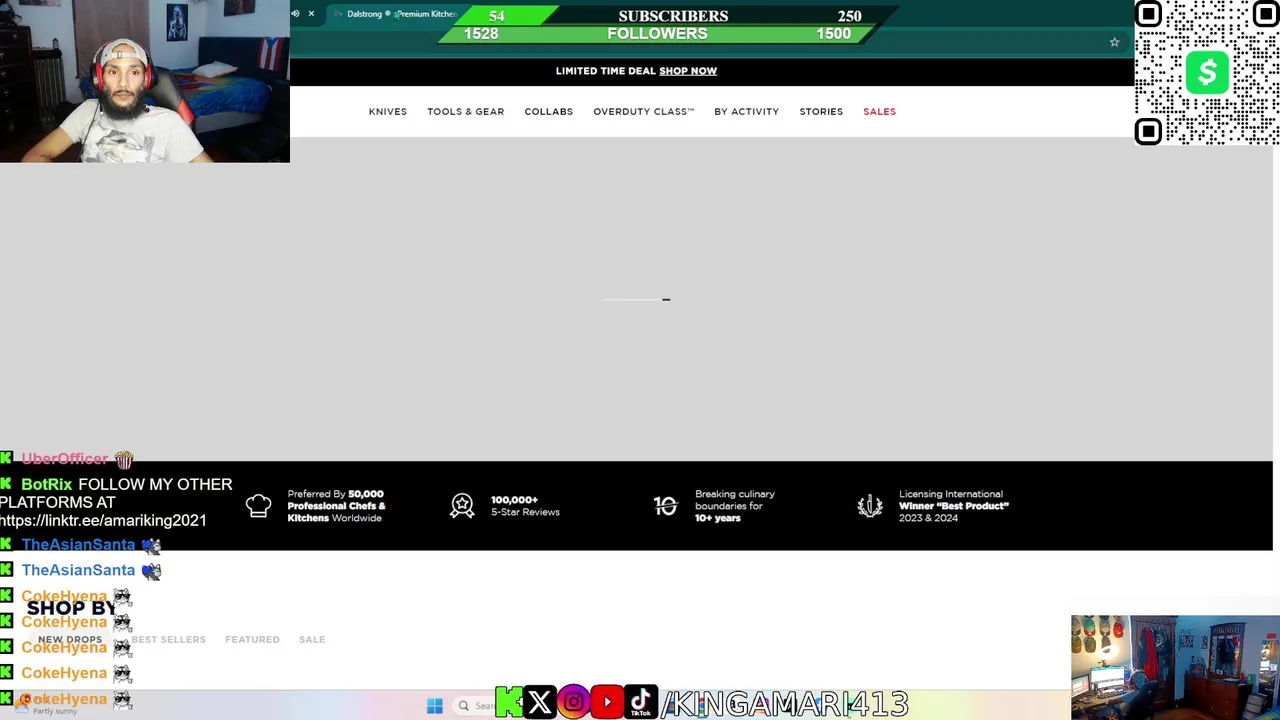Screen dimensions: 1280x720
Task: Follow the SHOP NOW limited time deal link
Action: click(688, 71)
